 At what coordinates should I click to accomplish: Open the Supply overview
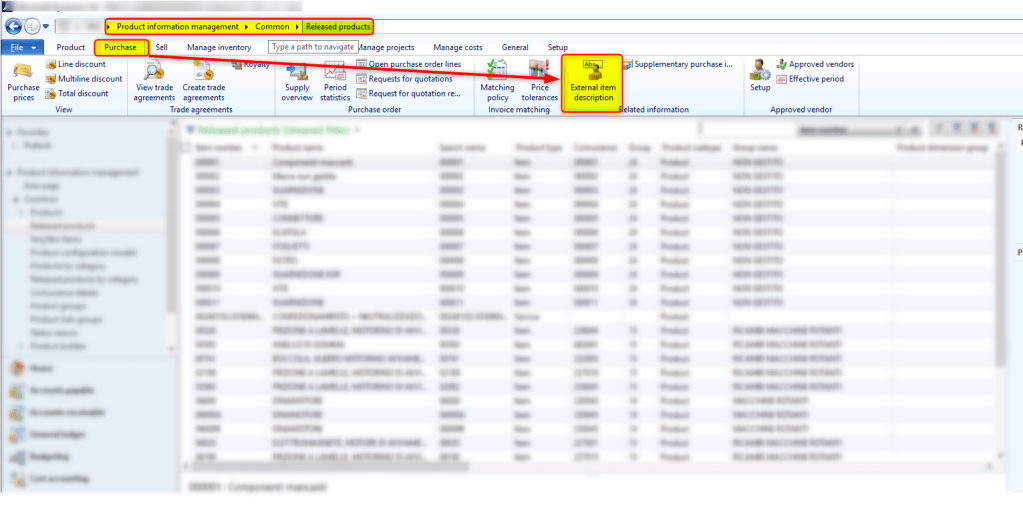pyautogui.click(x=297, y=80)
